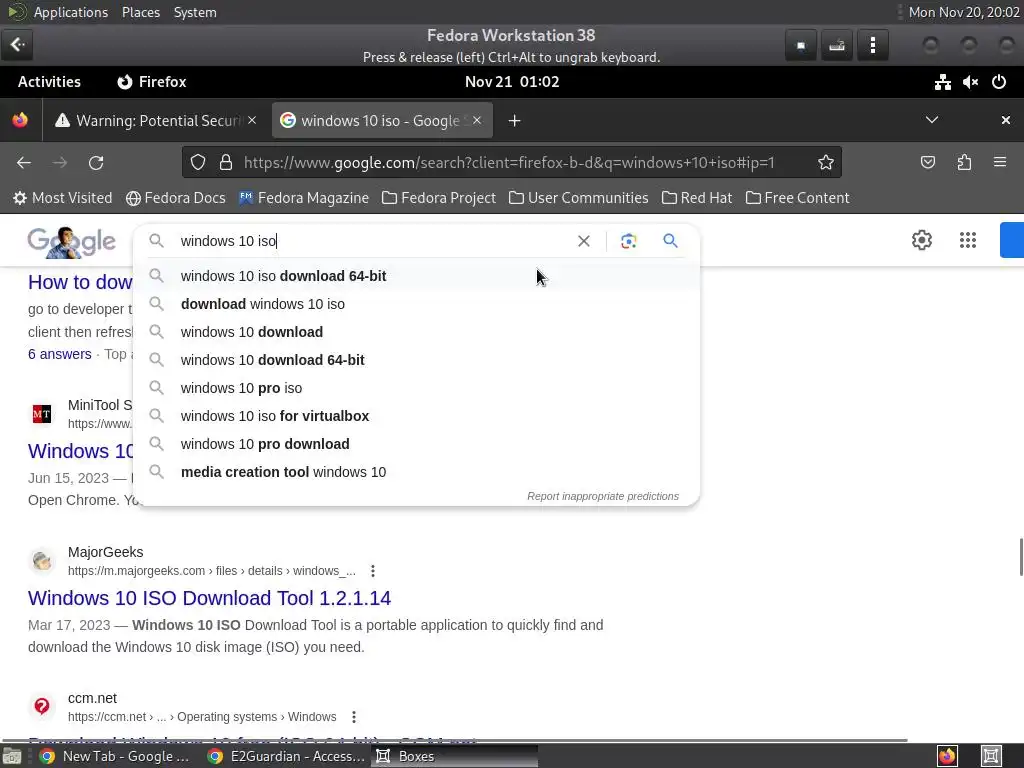Open Firefox app menu in GNOME bar
1024x768 pixels.
coord(152,82)
